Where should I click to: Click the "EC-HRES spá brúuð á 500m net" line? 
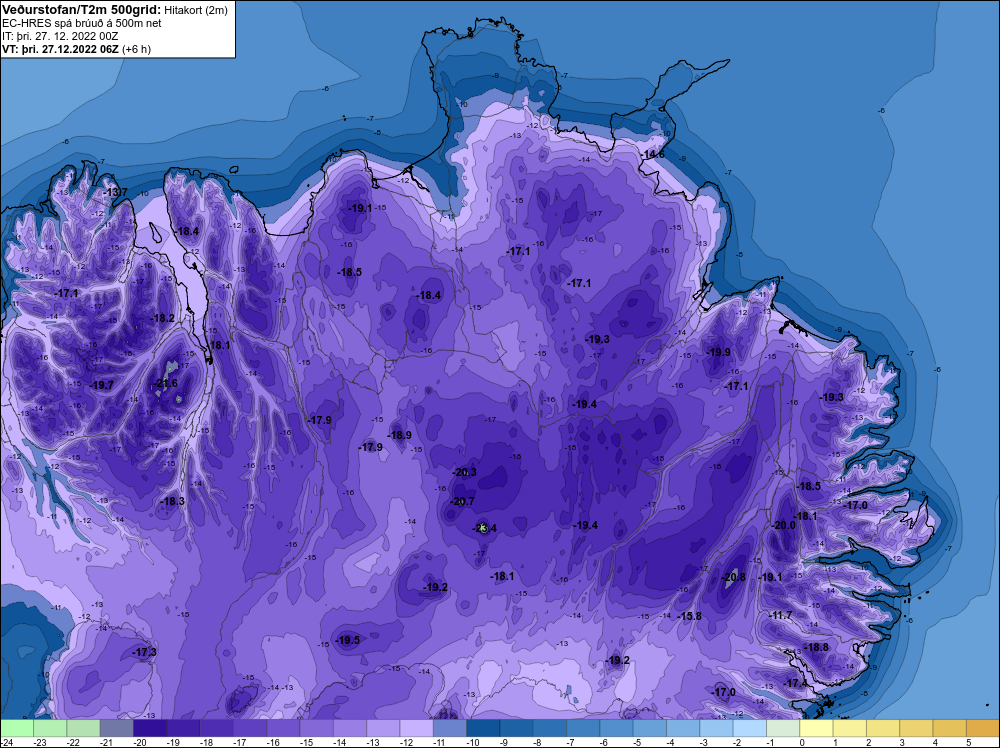click(82, 23)
